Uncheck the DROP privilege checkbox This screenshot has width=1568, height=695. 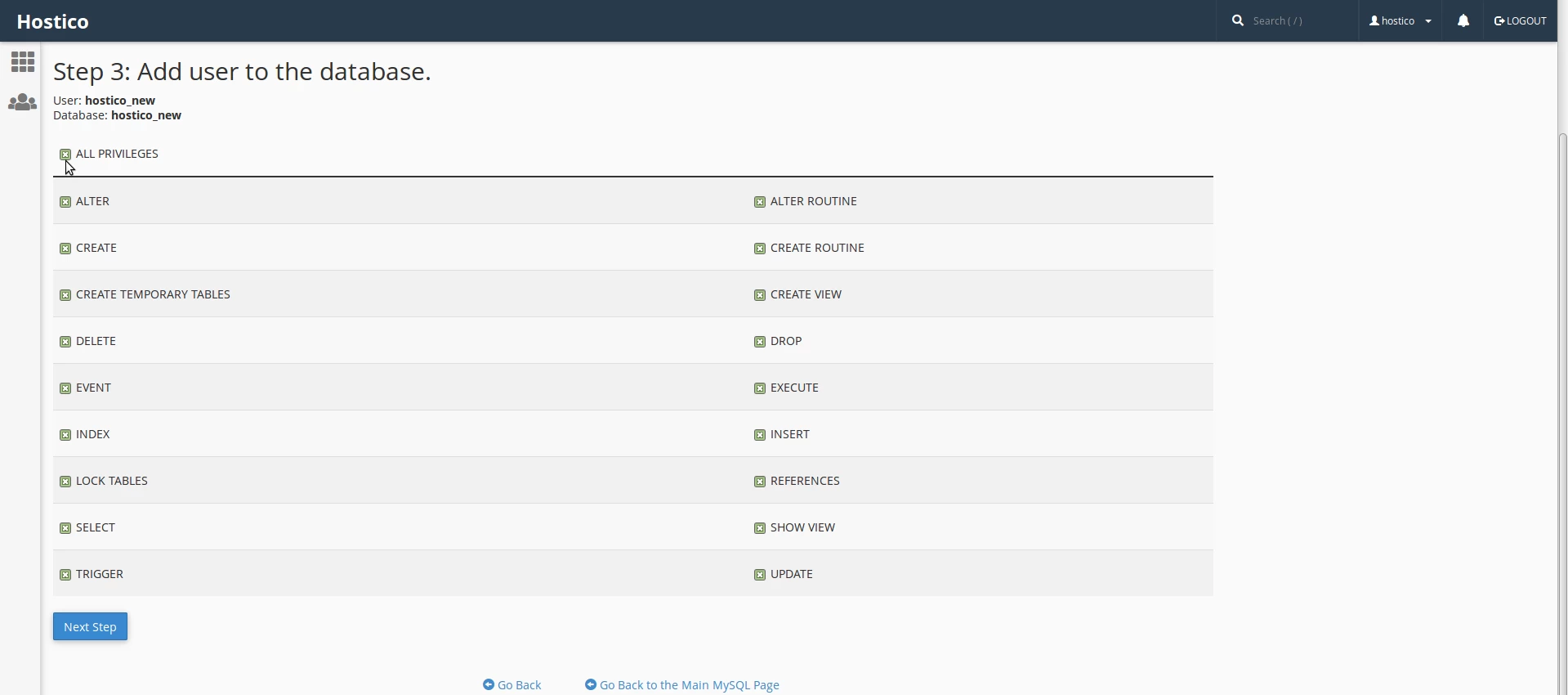click(760, 342)
